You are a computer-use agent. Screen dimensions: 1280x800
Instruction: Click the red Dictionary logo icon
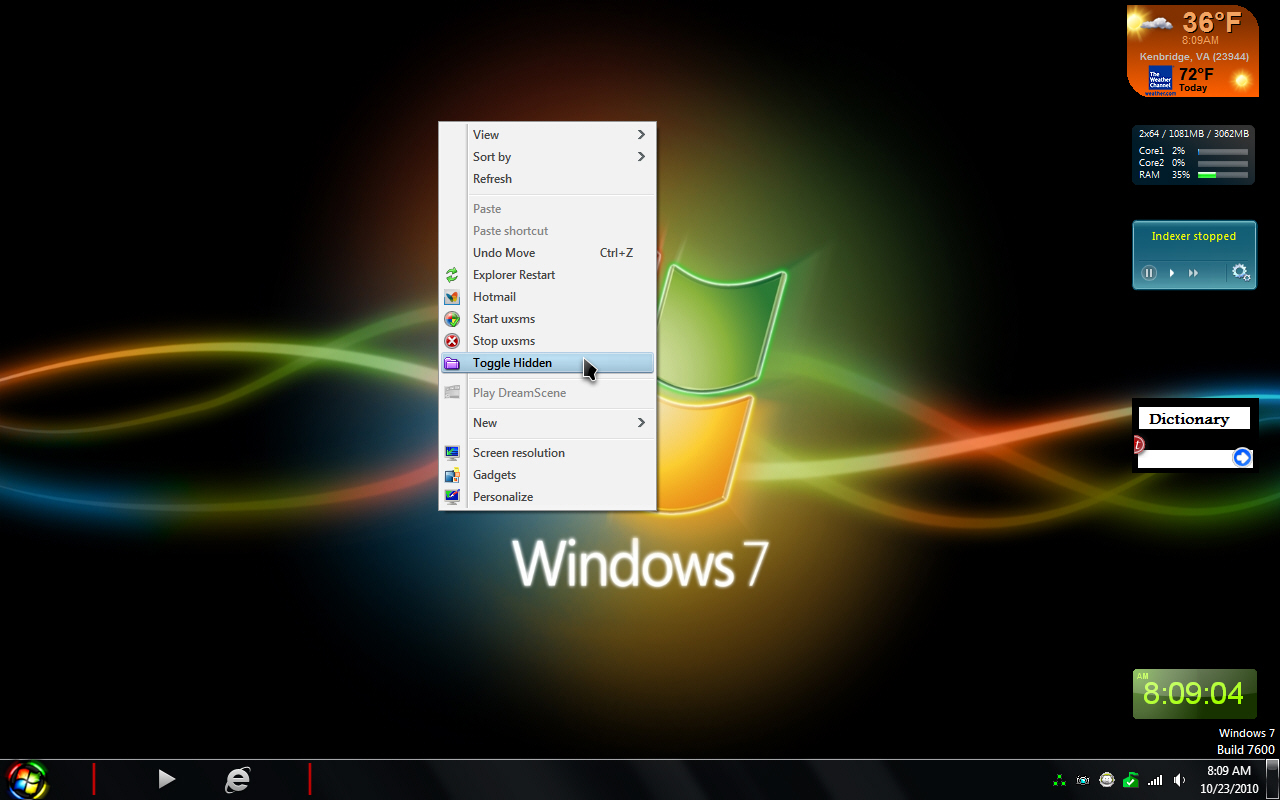point(1138,445)
